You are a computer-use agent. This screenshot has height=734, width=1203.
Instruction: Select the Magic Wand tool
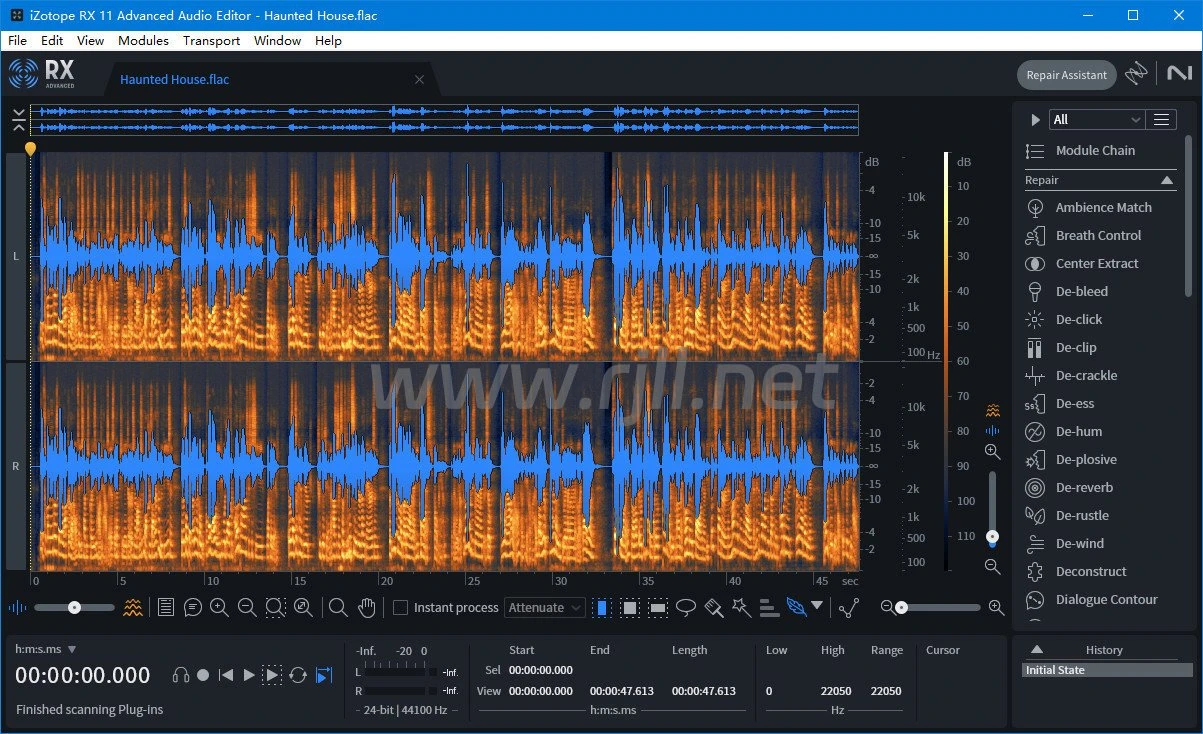tap(741, 607)
